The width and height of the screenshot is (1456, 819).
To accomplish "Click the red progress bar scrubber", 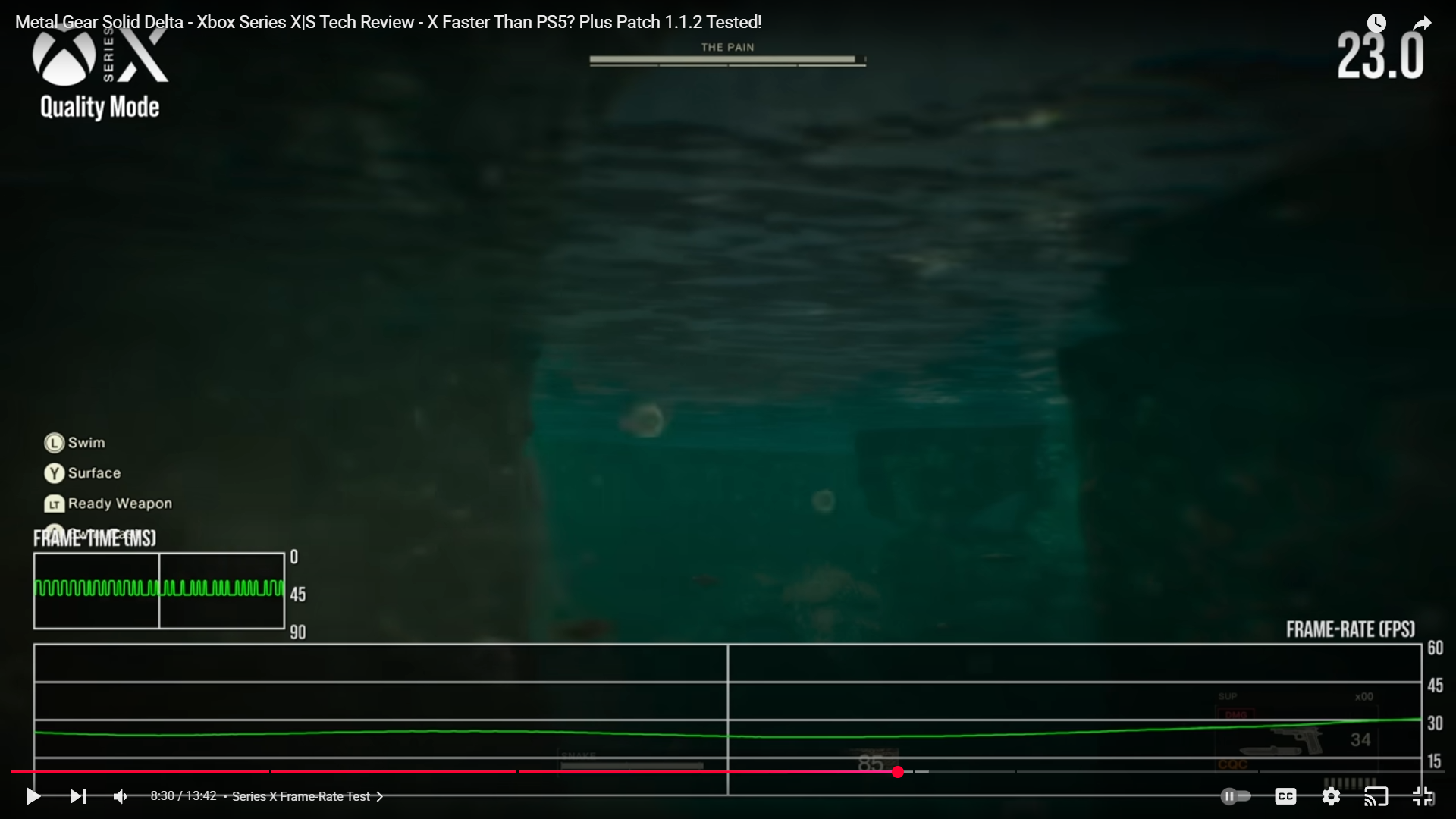I will (898, 772).
